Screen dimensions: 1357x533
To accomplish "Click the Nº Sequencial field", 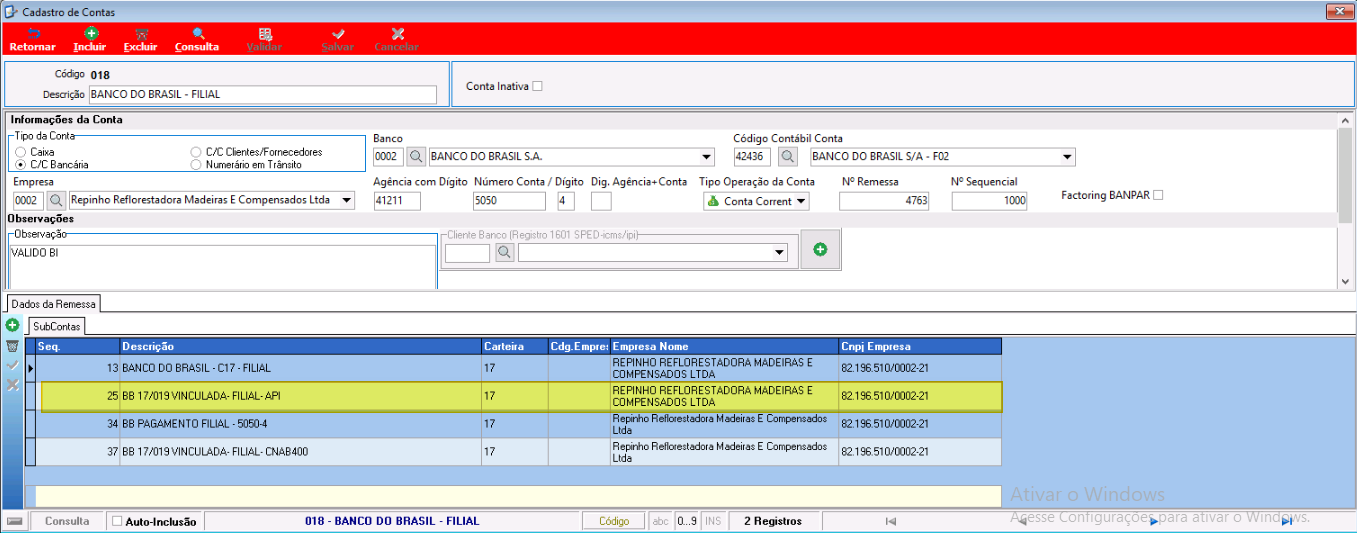I will point(989,201).
